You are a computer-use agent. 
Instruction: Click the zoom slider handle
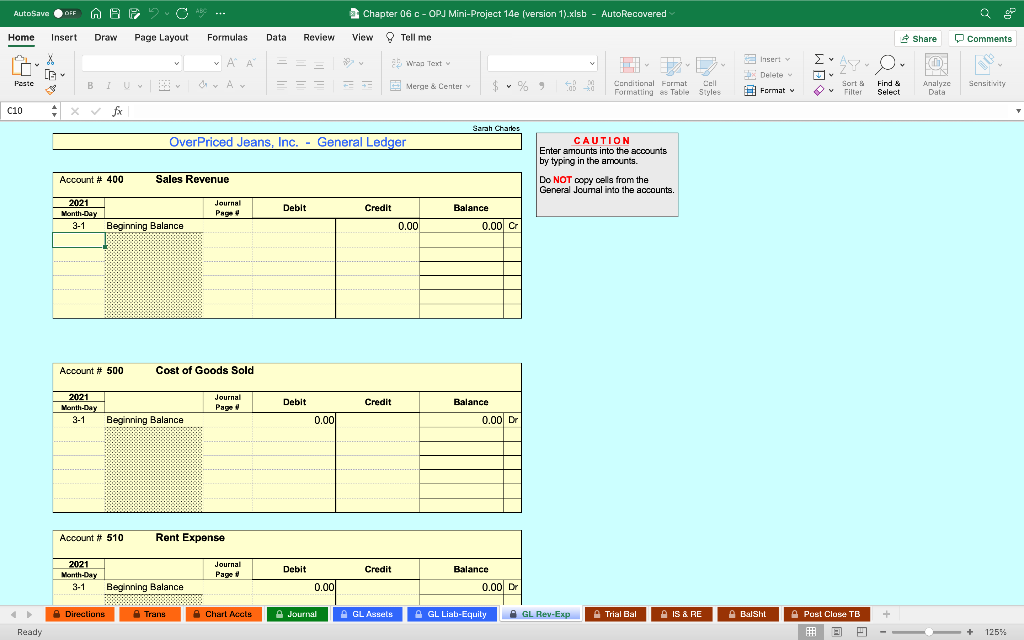click(928, 632)
